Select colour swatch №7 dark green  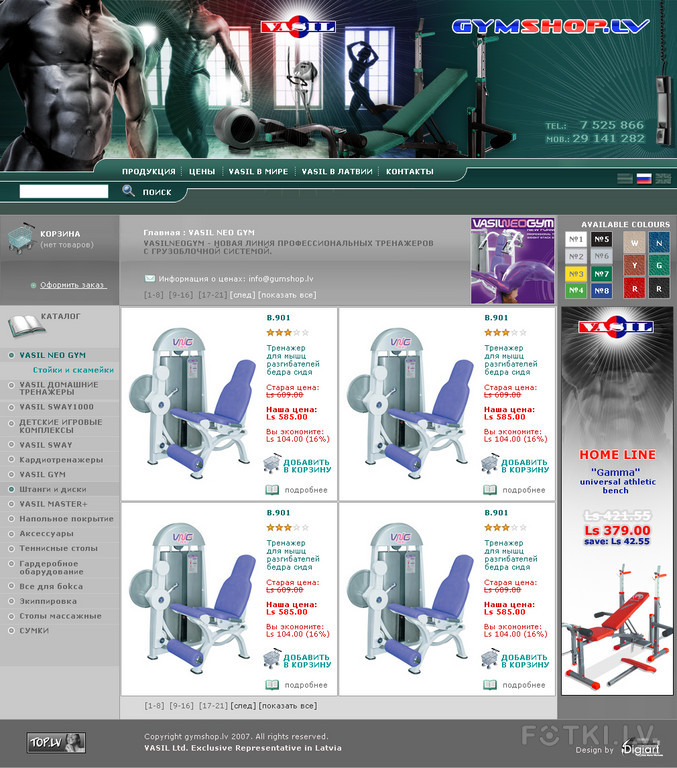point(602,273)
